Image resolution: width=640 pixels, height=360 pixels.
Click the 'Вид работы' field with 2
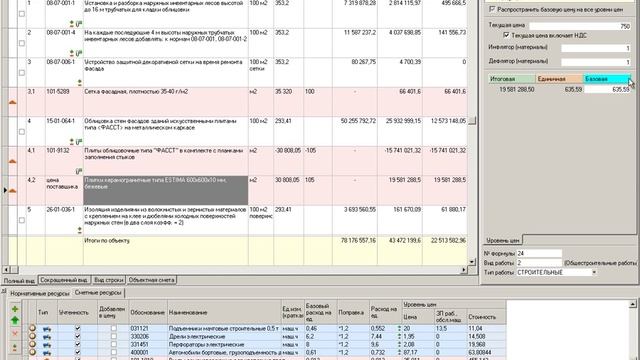click(539, 263)
